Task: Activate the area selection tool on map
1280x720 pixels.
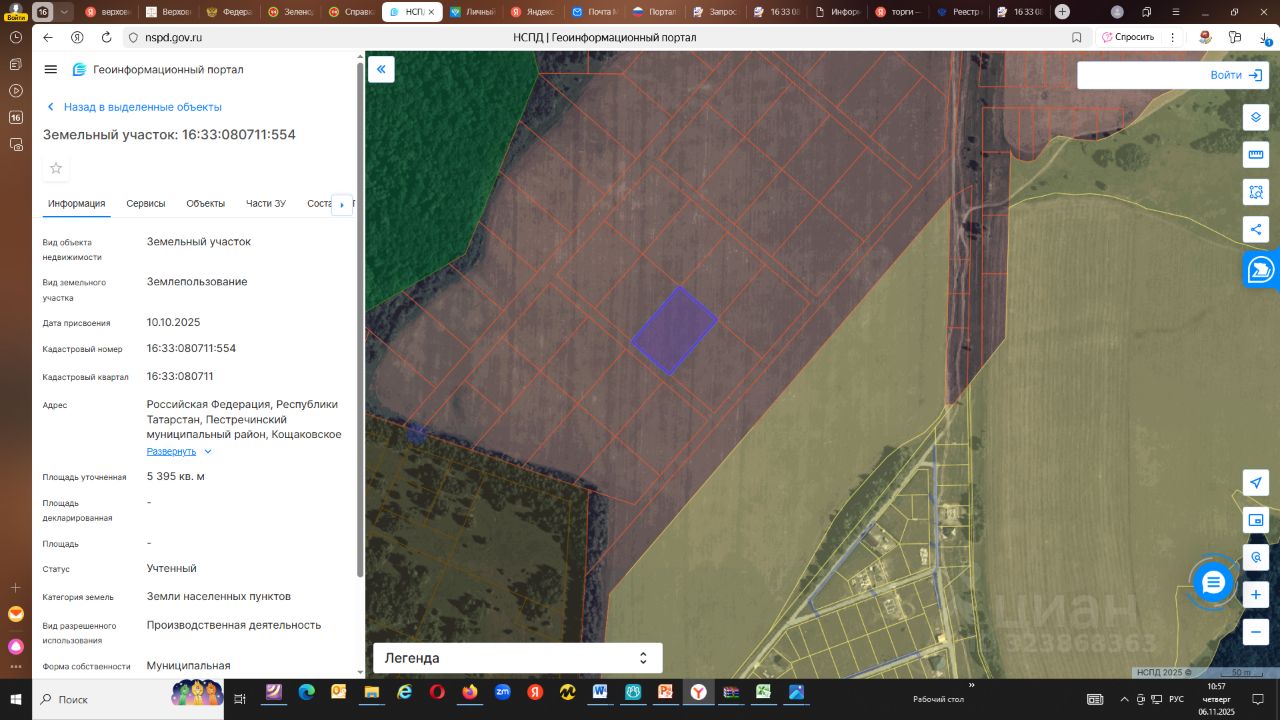Action: (x=1256, y=191)
